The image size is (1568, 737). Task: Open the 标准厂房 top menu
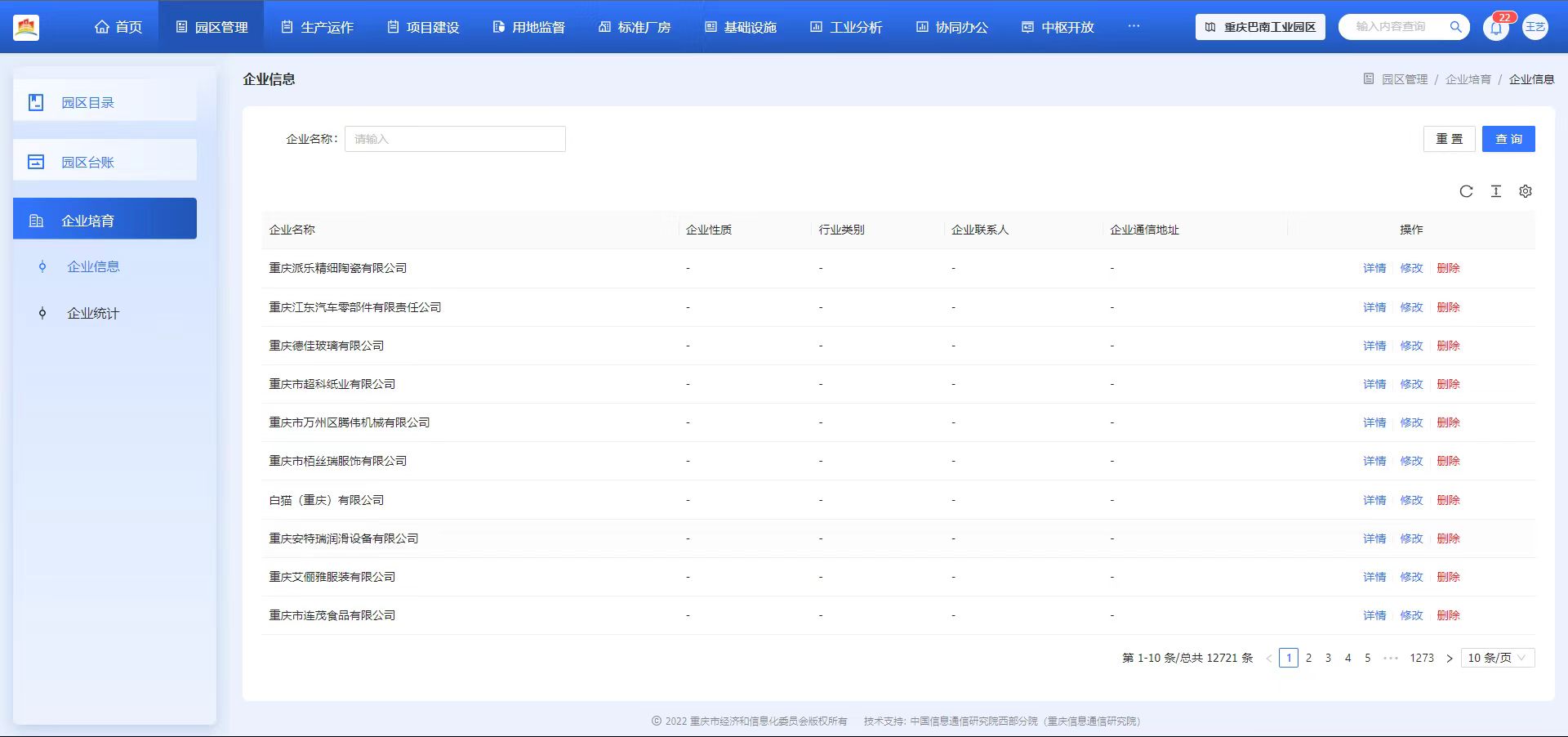(635, 27)
